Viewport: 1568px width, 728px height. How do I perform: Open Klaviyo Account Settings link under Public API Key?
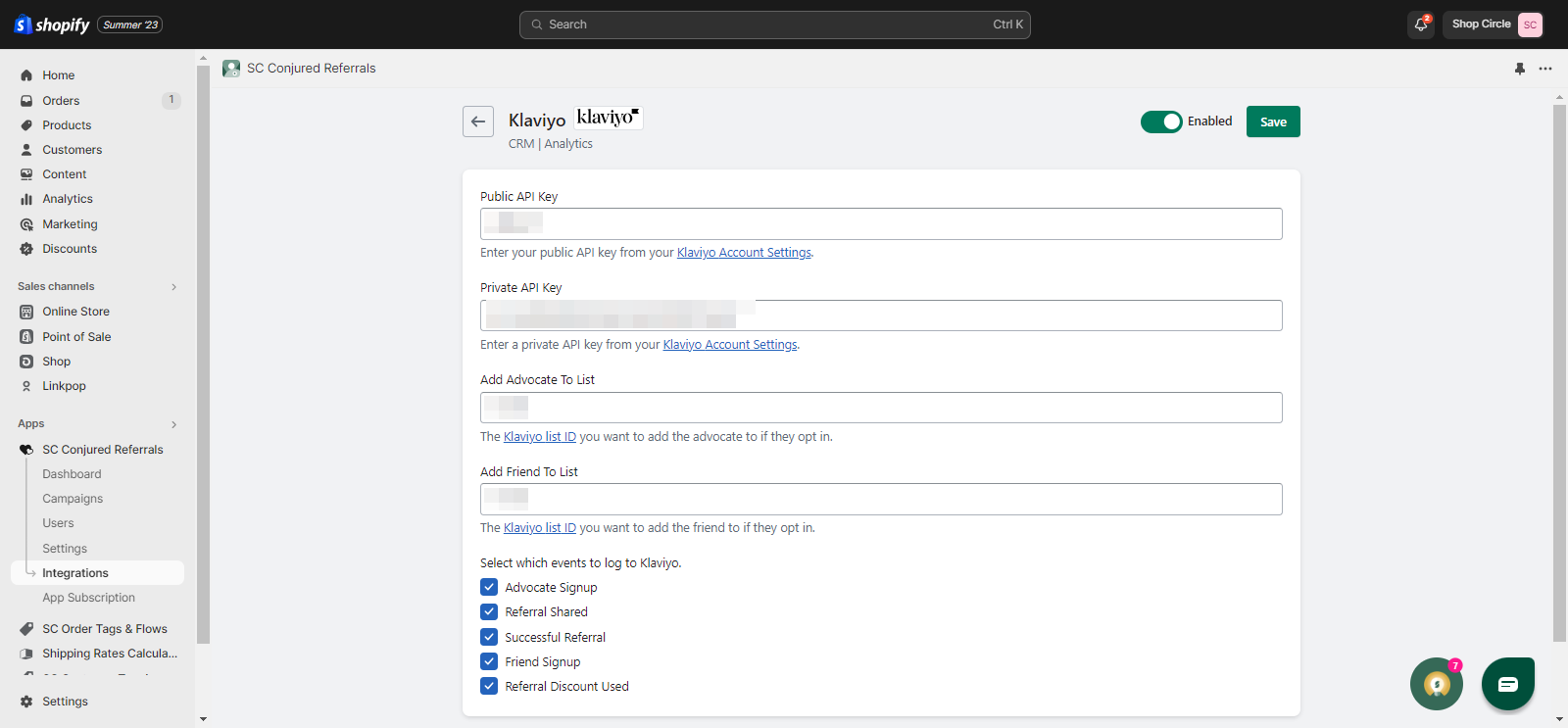(744, 253)
